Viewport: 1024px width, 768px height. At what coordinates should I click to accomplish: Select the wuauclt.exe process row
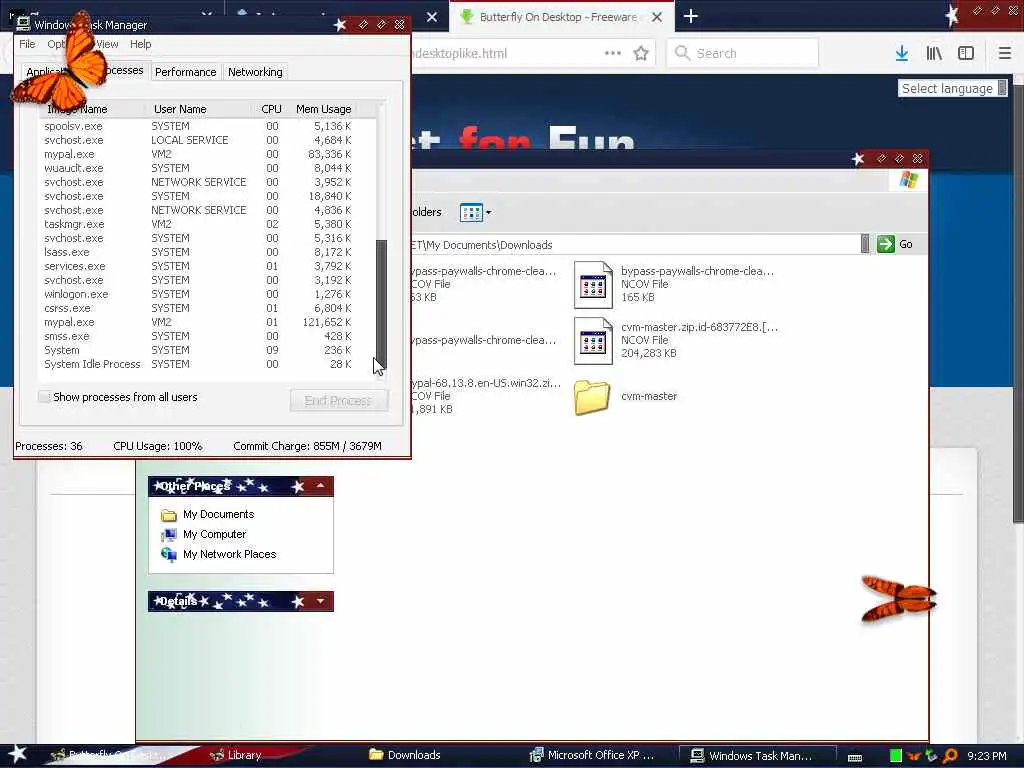click(198, 168)
